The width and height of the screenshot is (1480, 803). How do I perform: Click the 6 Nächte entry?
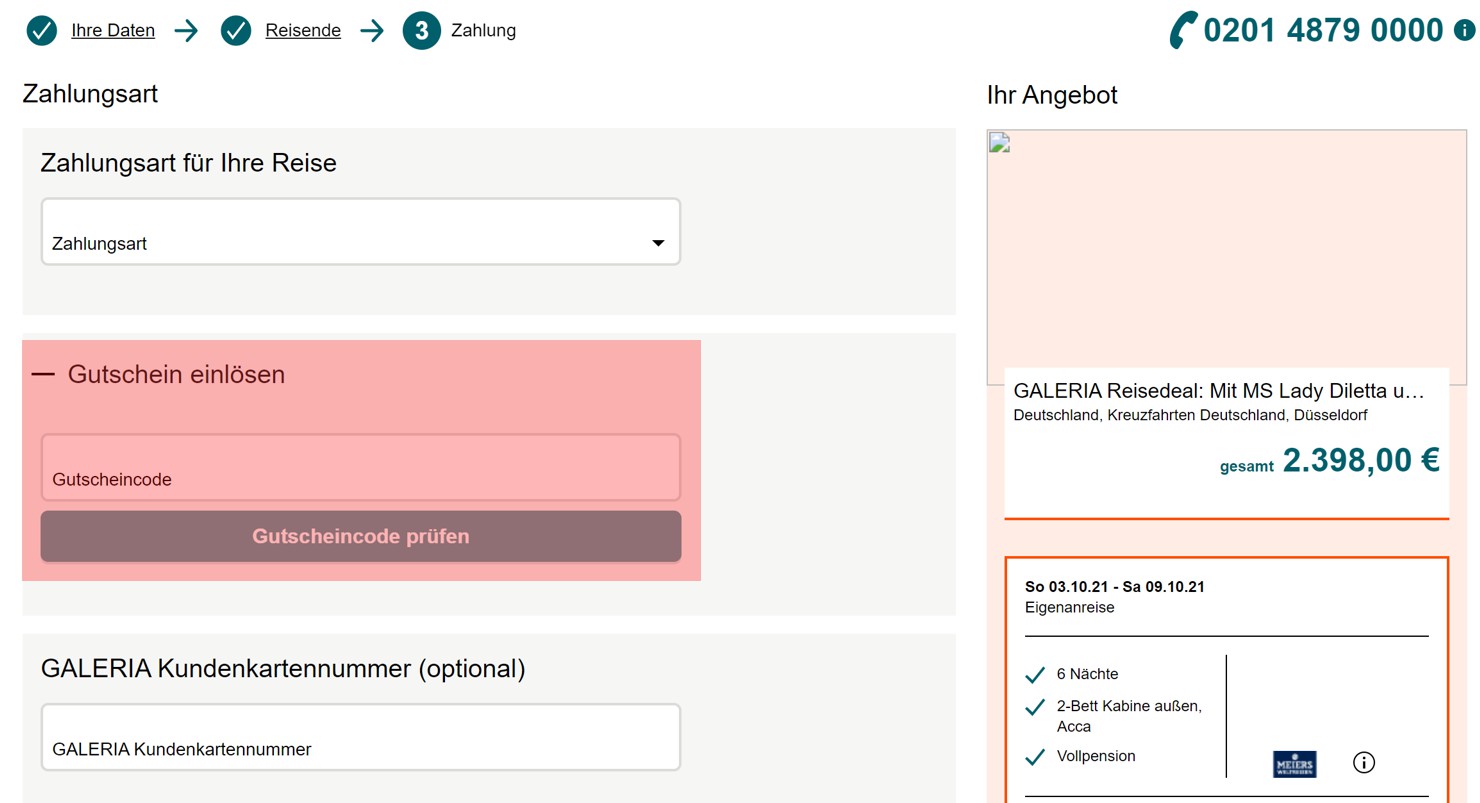tap(1087, 674)
